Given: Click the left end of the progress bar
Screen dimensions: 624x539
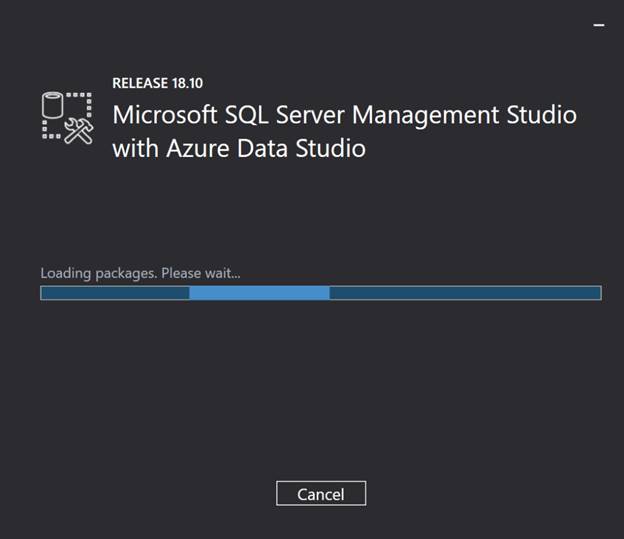Looking at the screenshot, I should (44, 293).
